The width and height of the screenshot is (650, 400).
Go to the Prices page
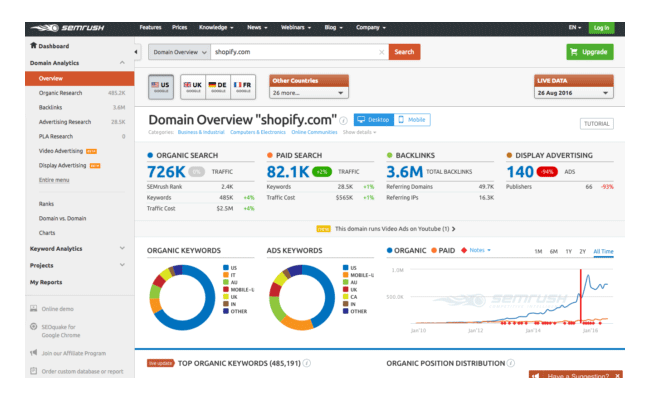click(x=179, y=27)
